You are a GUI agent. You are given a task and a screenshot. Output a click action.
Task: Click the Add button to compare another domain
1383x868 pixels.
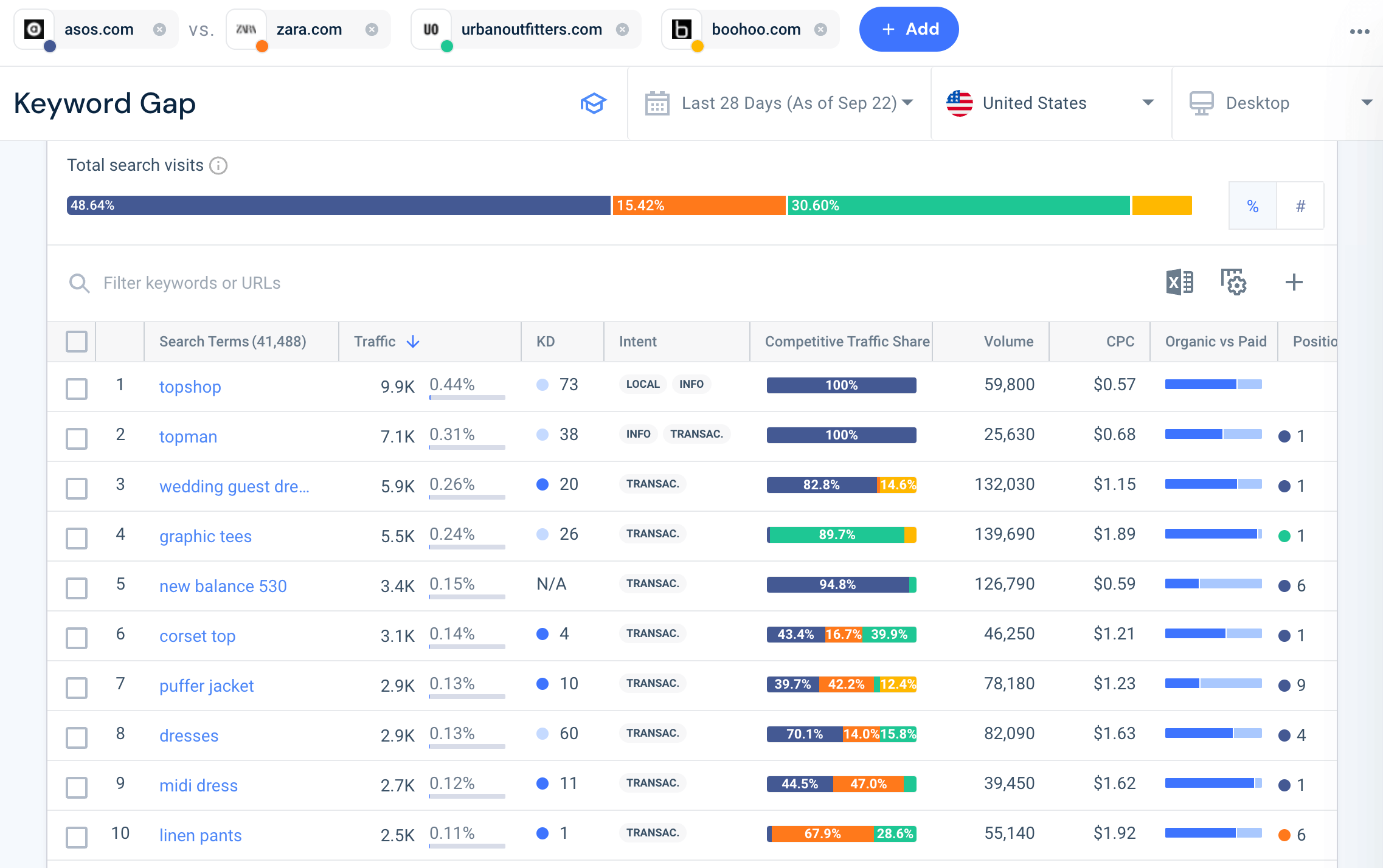tap(909, 29)
